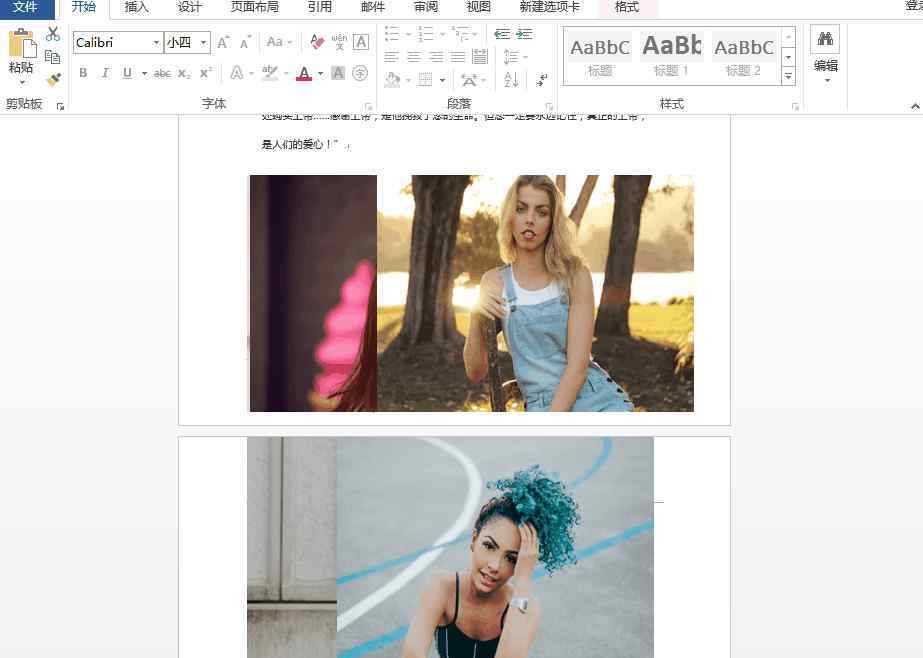This screenshot has height=658, width=923.
Task: Expand the borders dropdown arrow
Action: pos(442,79)
